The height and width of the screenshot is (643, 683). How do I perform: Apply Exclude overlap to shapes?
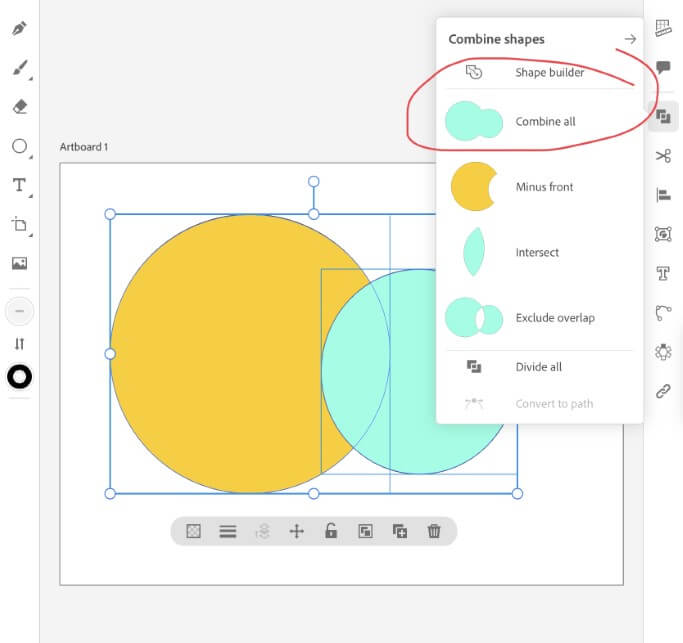[540, 318]
